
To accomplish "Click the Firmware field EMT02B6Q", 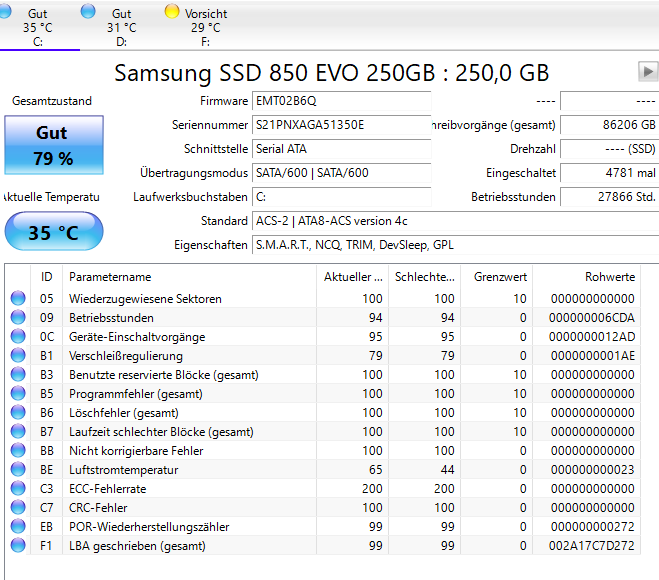I will pos(341,101).
